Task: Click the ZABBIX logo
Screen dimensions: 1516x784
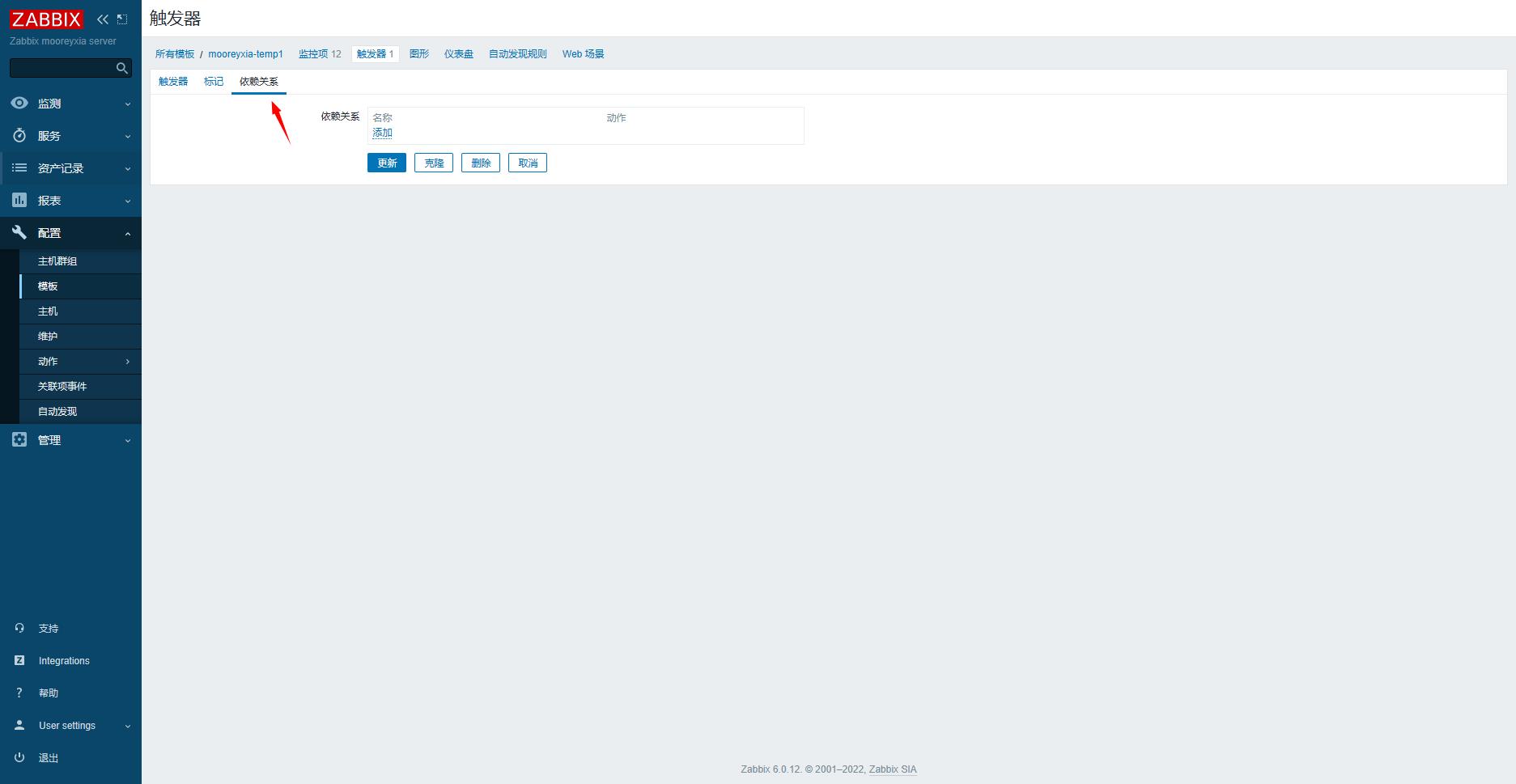Action: pyautogui.click(x=46, y=19)
